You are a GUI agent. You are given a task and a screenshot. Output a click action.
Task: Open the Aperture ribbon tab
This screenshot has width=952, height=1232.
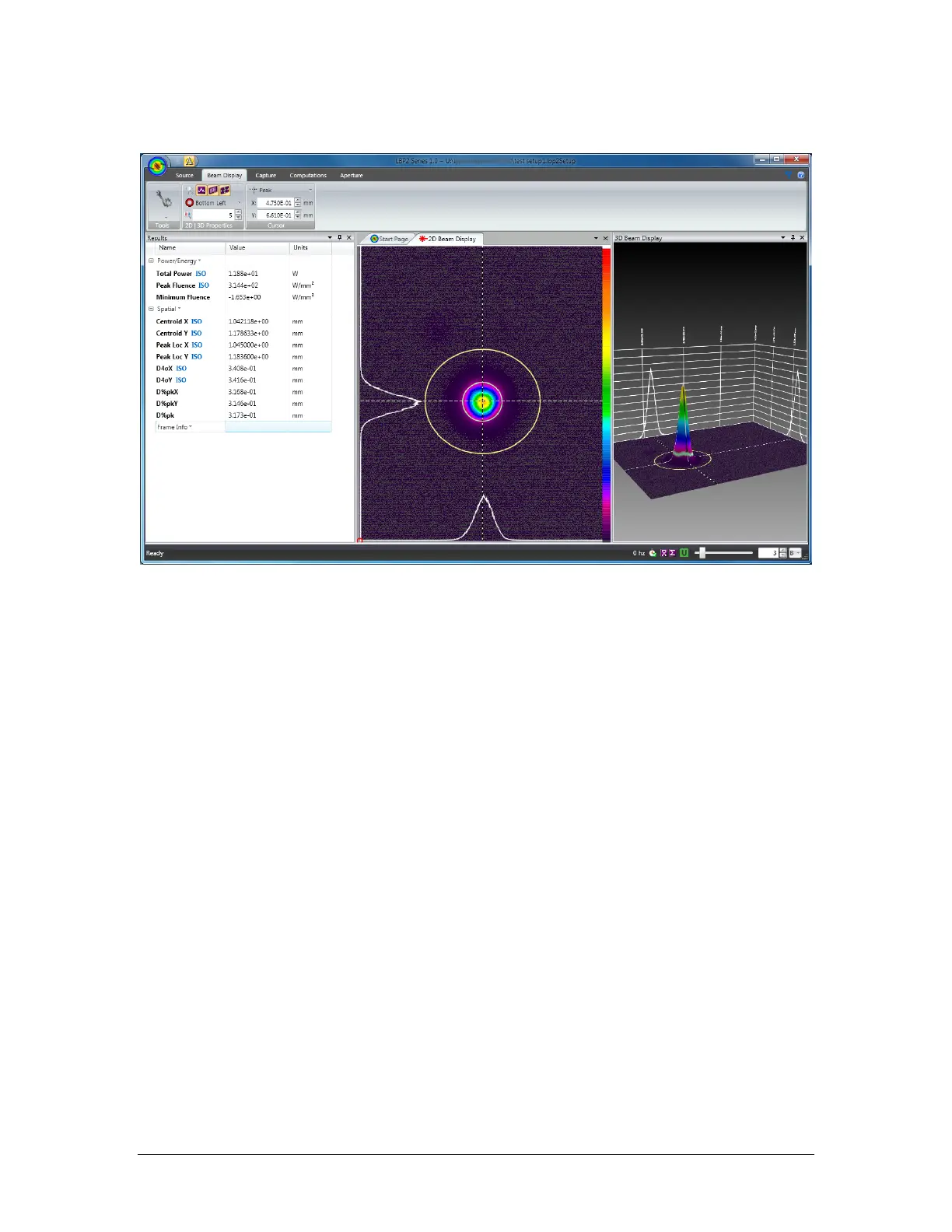pos(352,176)
